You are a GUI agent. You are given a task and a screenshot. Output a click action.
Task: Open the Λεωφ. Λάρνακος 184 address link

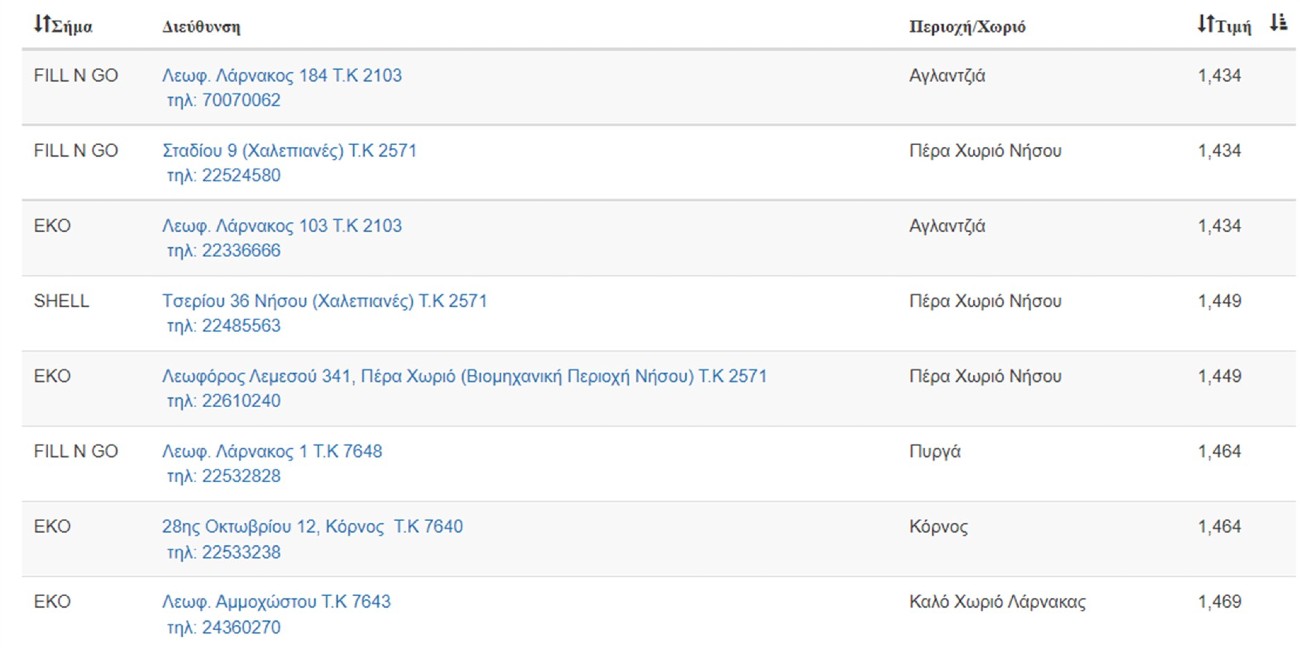click(x=282, y=75)
